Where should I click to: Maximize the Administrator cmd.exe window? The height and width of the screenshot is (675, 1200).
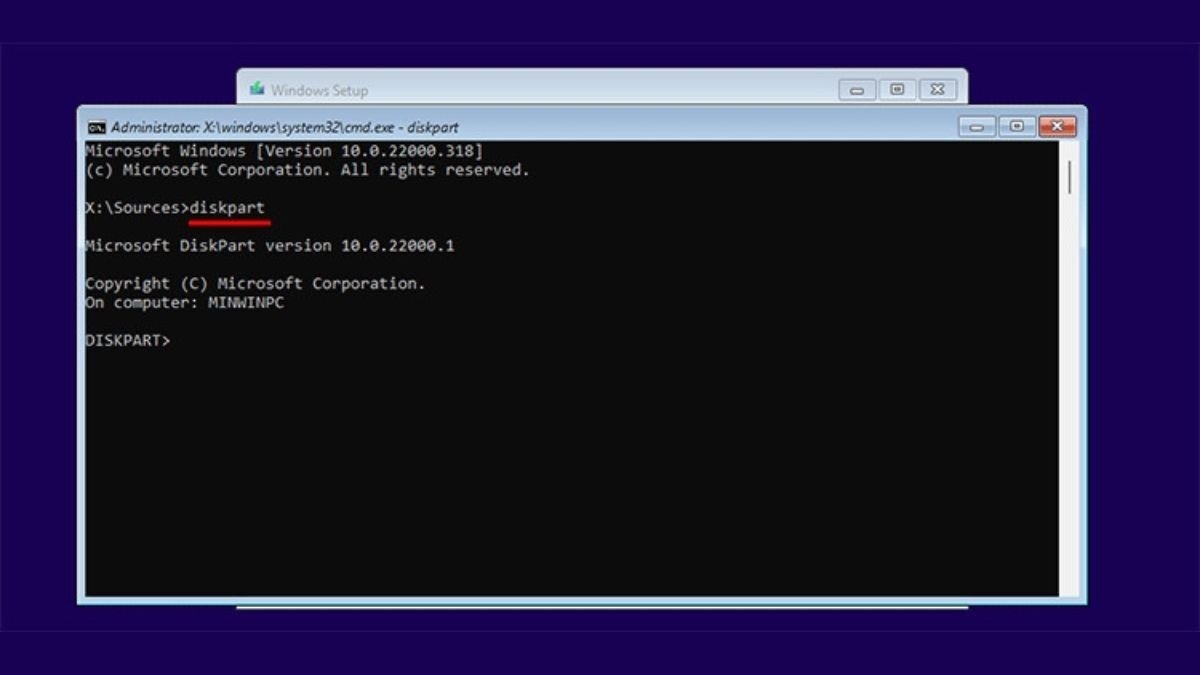pyautogui.click(x=1017, y=127)
